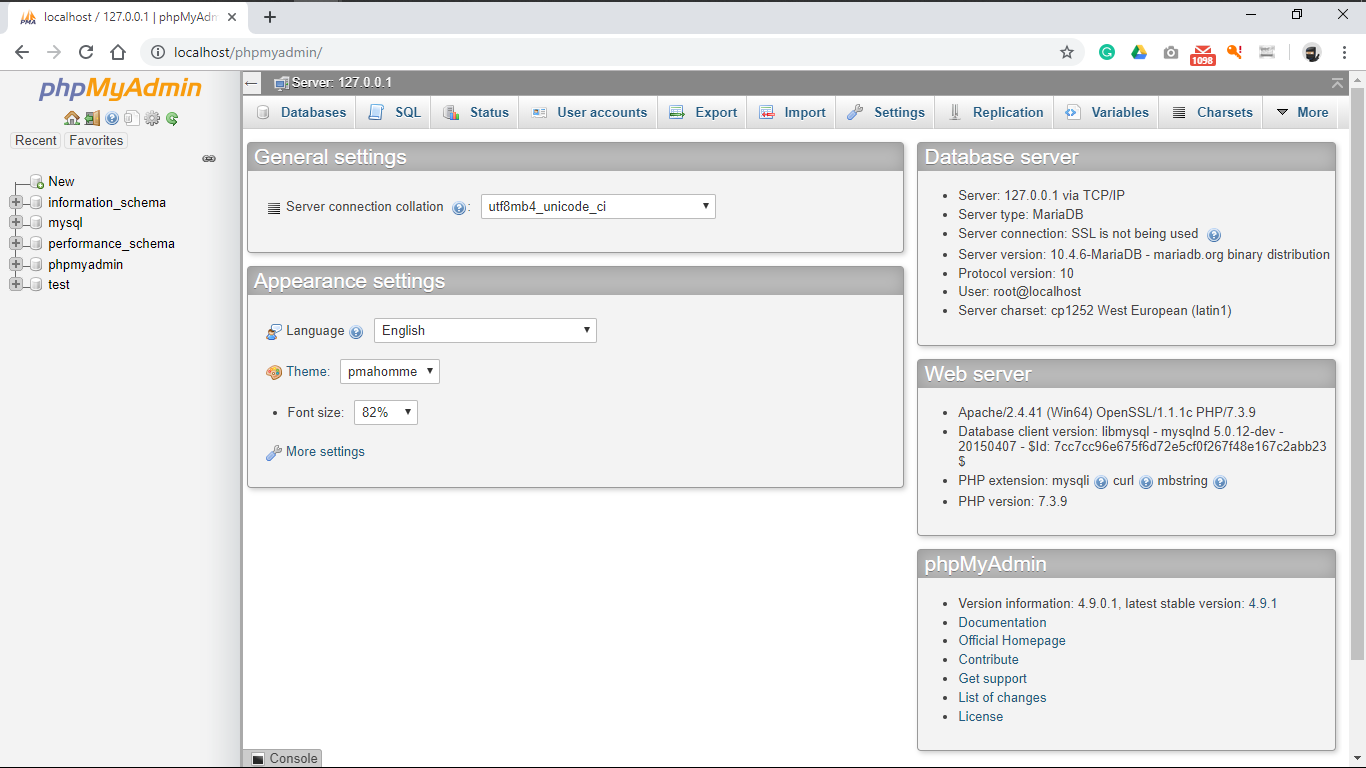Expand the information_schema database node
The height and width of the screenshot is (768, 1366).
15,203
